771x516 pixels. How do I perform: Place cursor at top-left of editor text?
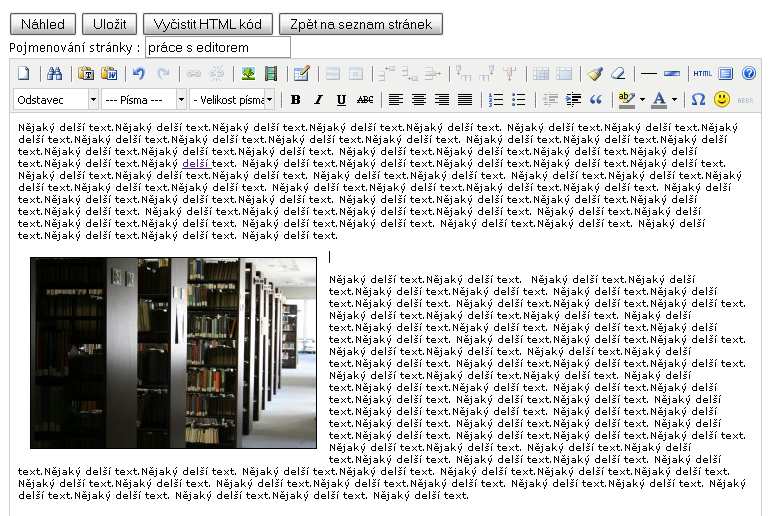[19, 128]
